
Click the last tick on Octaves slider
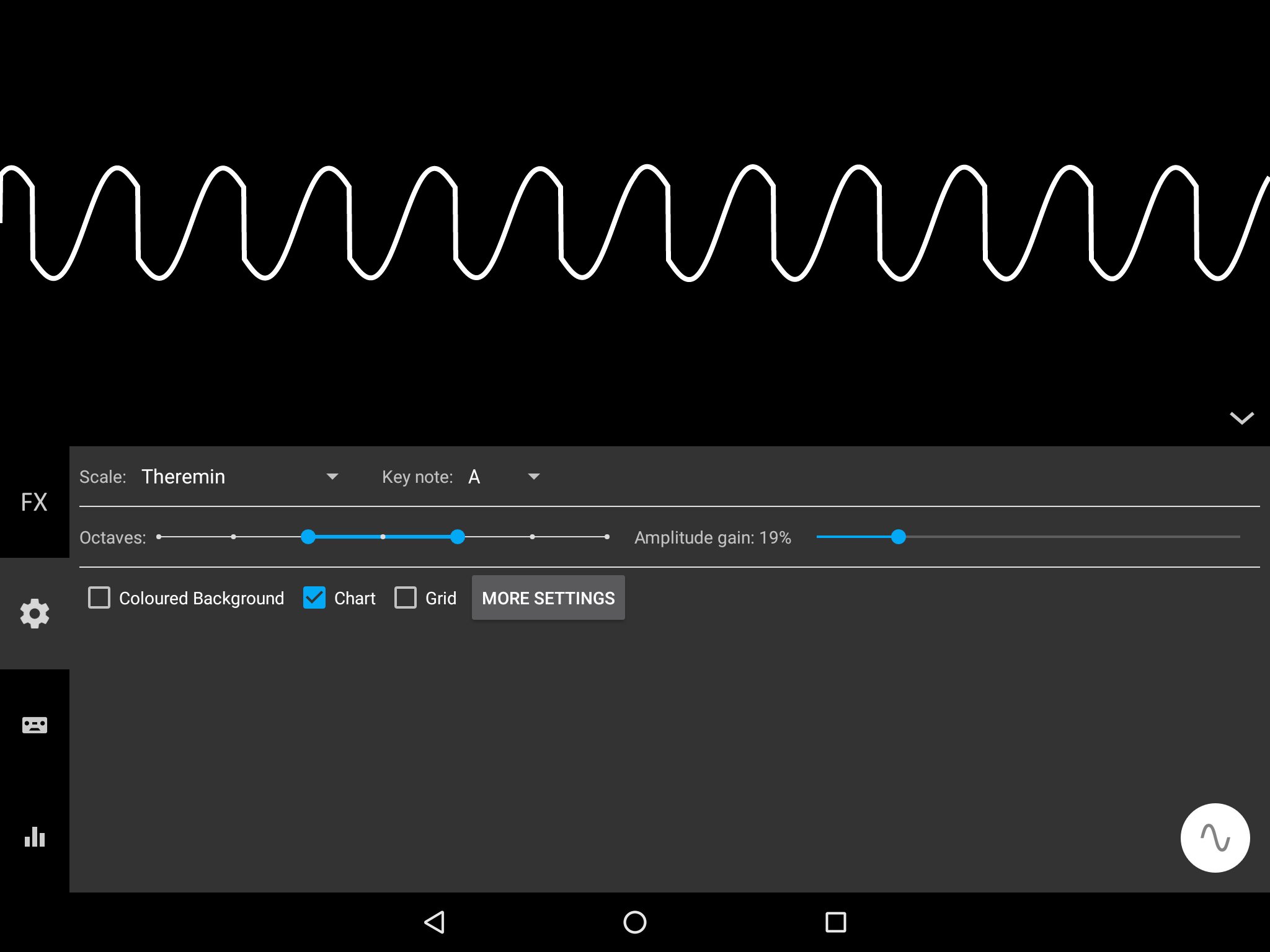point(606,537)
